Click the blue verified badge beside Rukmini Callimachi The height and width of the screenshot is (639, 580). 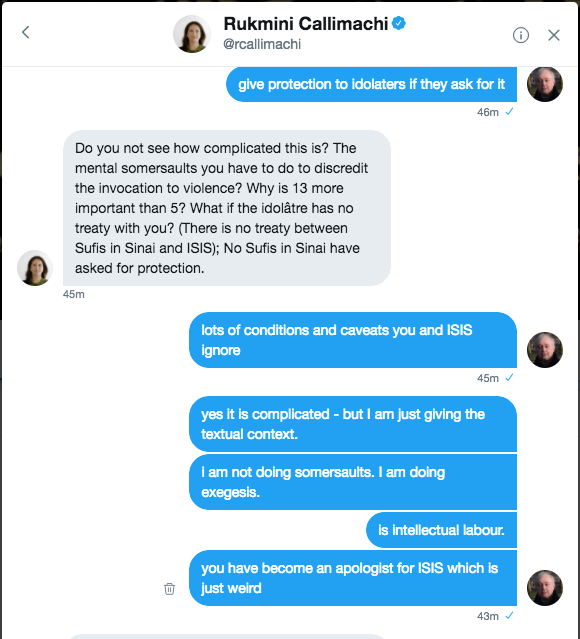point(399,23)
